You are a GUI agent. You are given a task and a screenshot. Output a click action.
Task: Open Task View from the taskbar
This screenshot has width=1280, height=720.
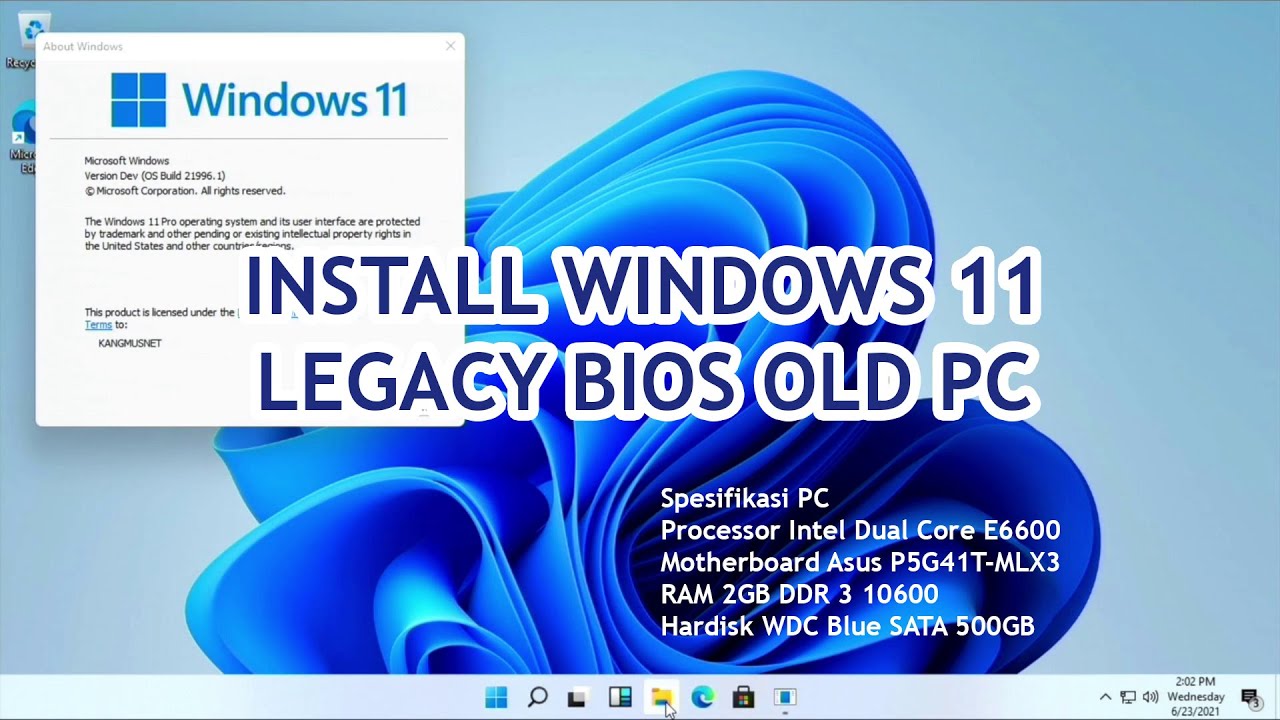click(x=578, y=697)
